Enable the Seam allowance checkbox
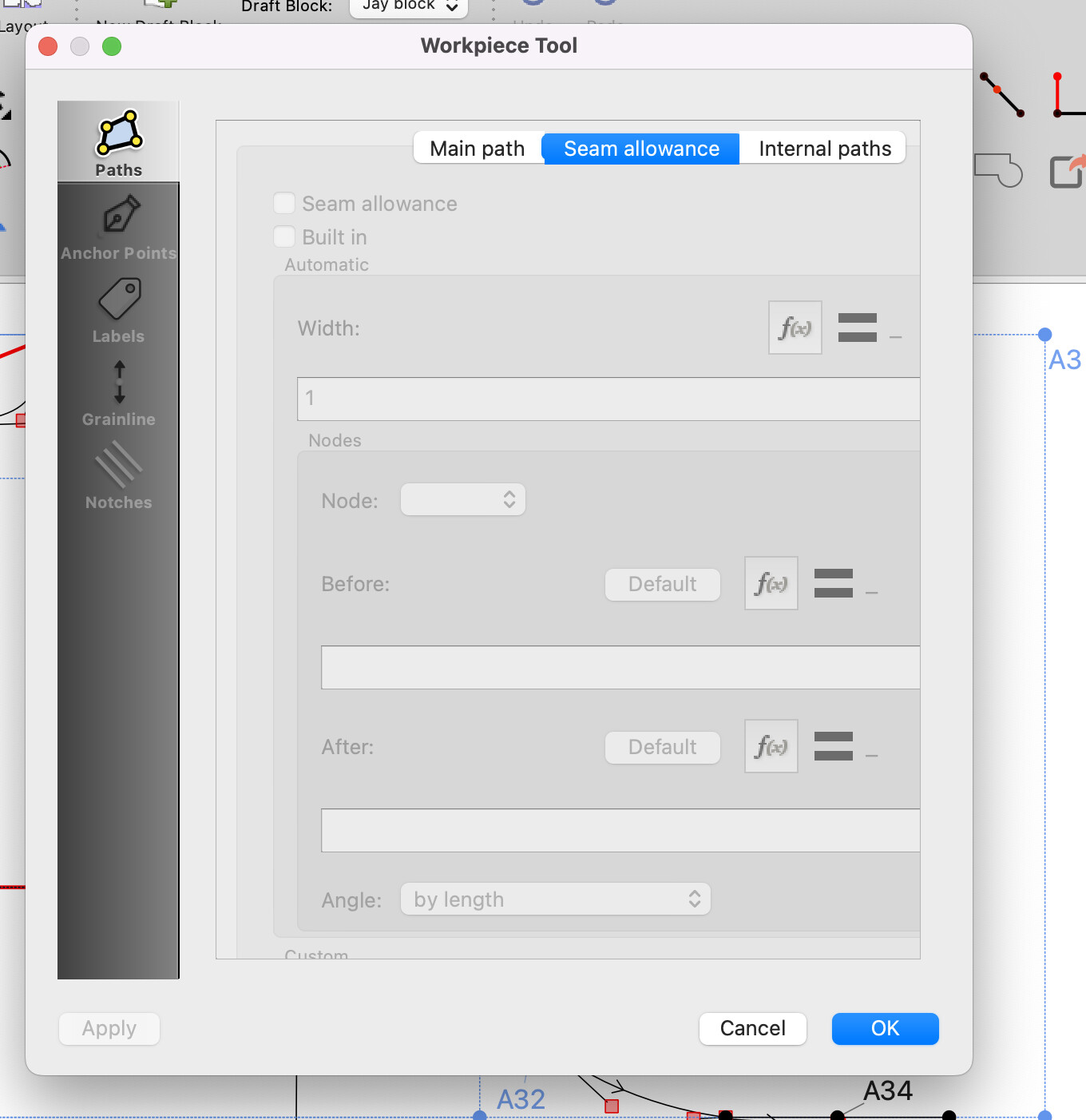This screenshot has width=1086, height=1120. (x=284, y=204)
